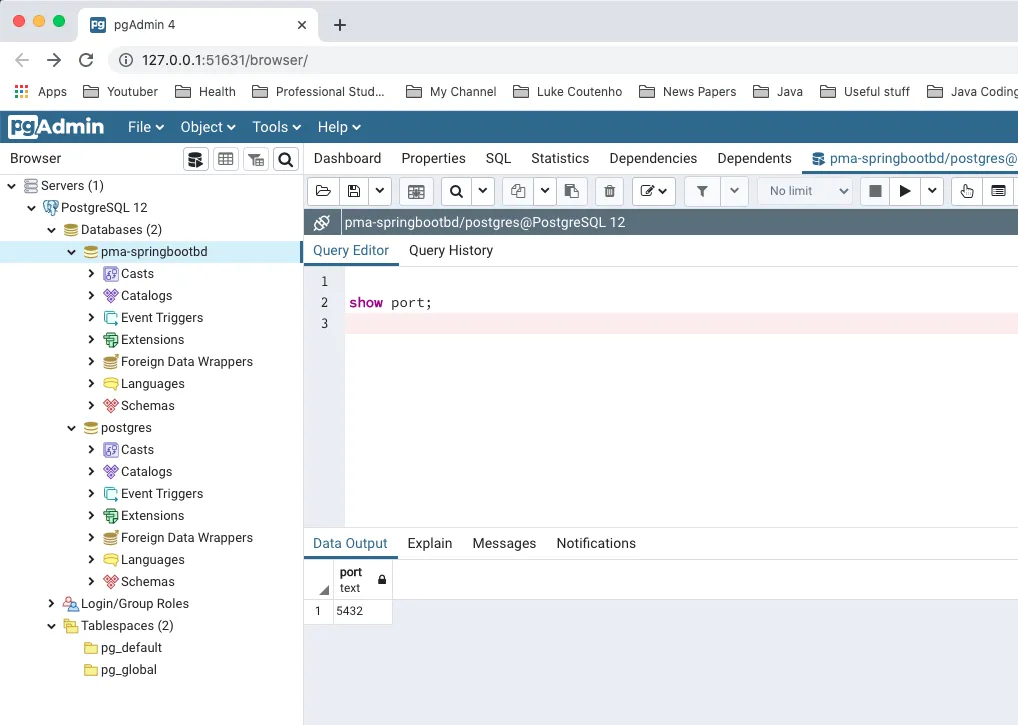This screenshot has width=1018, height=725.
Task: Click the Execute query play button
Action: coord(905,191)
